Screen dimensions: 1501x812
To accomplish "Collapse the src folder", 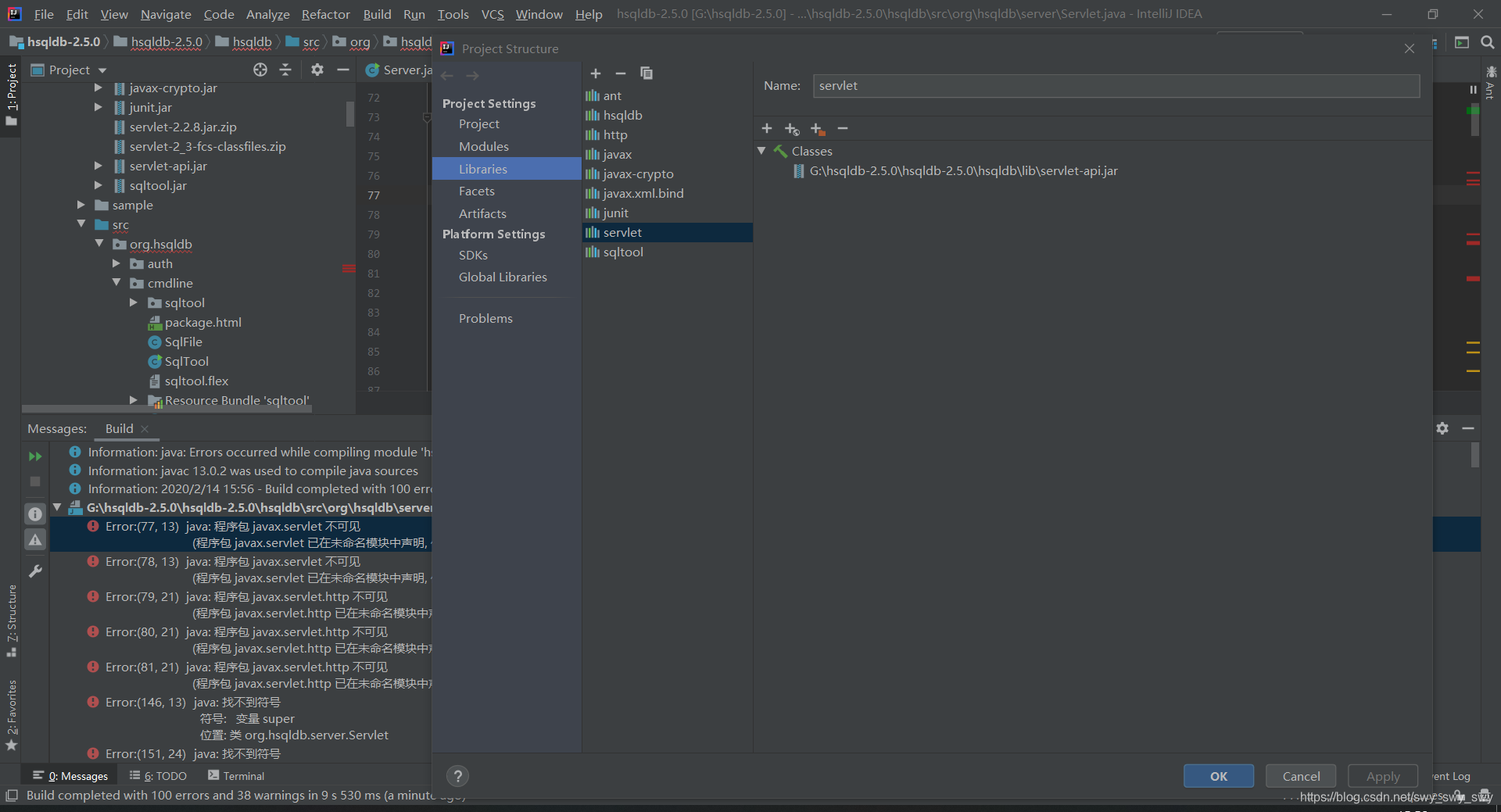I will 81,224.
